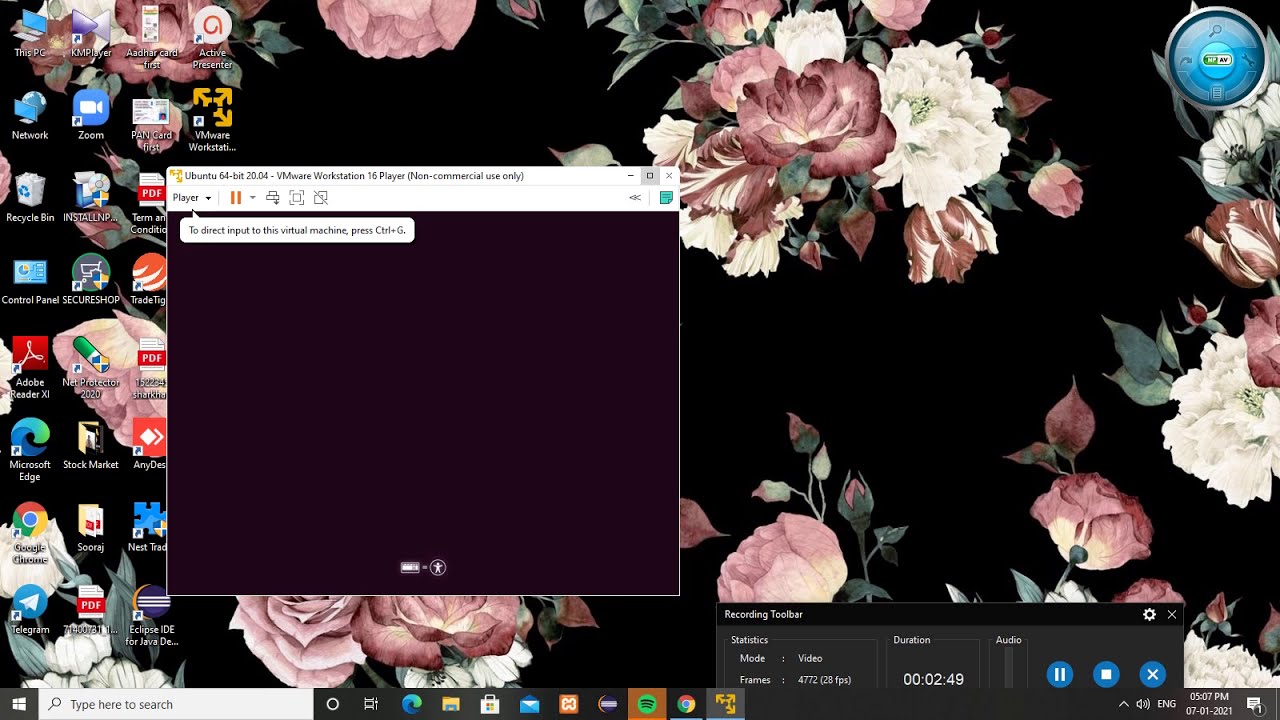
Task: Select INSTALLNP desktop icon
Action: 91,198
